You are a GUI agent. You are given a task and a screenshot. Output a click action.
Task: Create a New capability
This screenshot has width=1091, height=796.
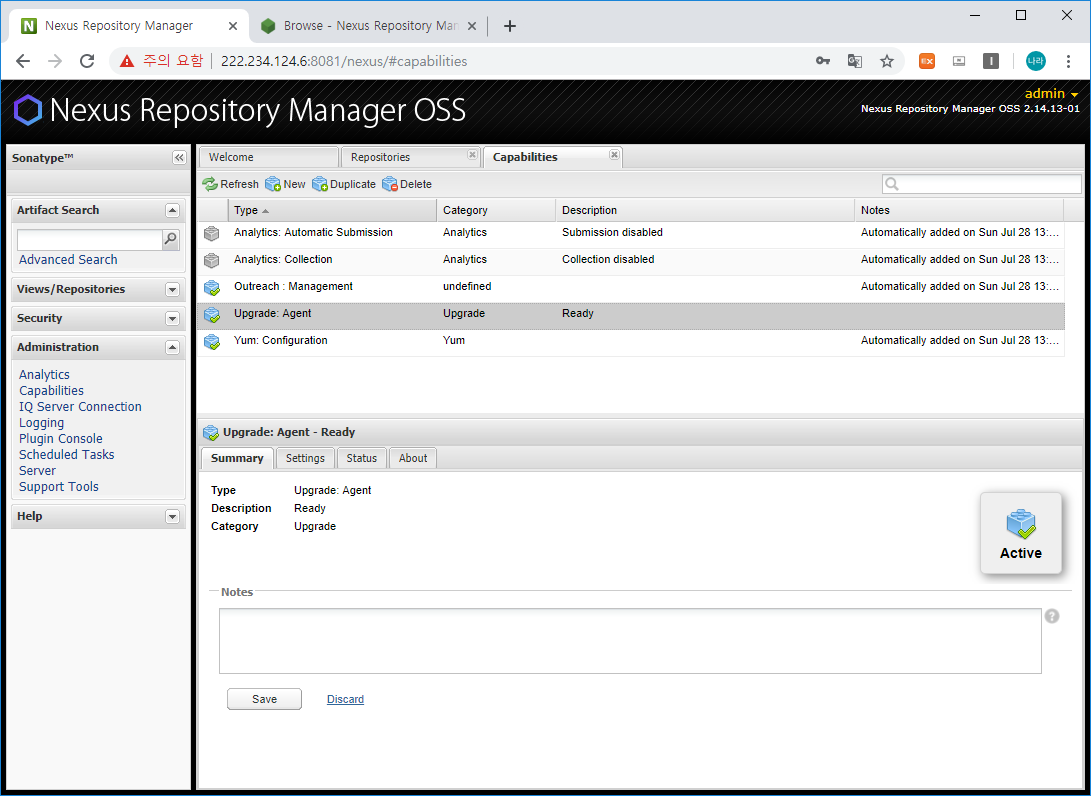point(285,184)
